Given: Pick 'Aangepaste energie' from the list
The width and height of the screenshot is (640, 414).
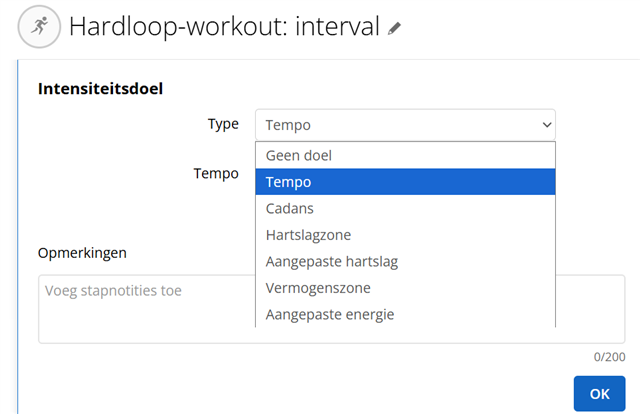Looking at the screenshot, I should click(x=405, y=314).
